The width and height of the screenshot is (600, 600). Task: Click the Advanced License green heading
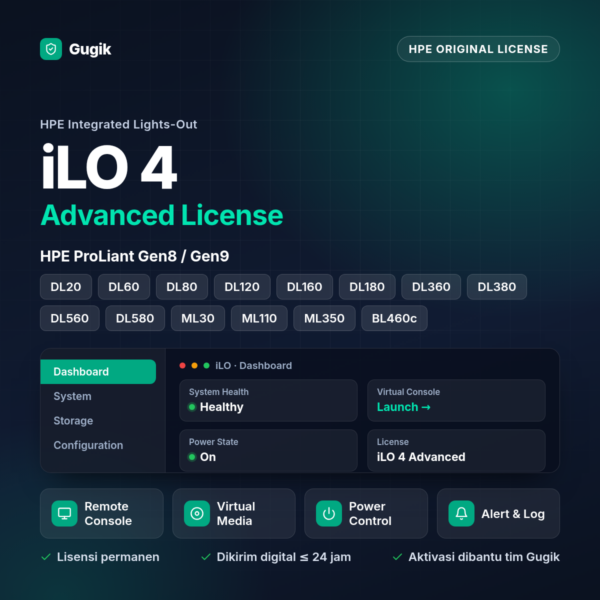click(162, 215)
